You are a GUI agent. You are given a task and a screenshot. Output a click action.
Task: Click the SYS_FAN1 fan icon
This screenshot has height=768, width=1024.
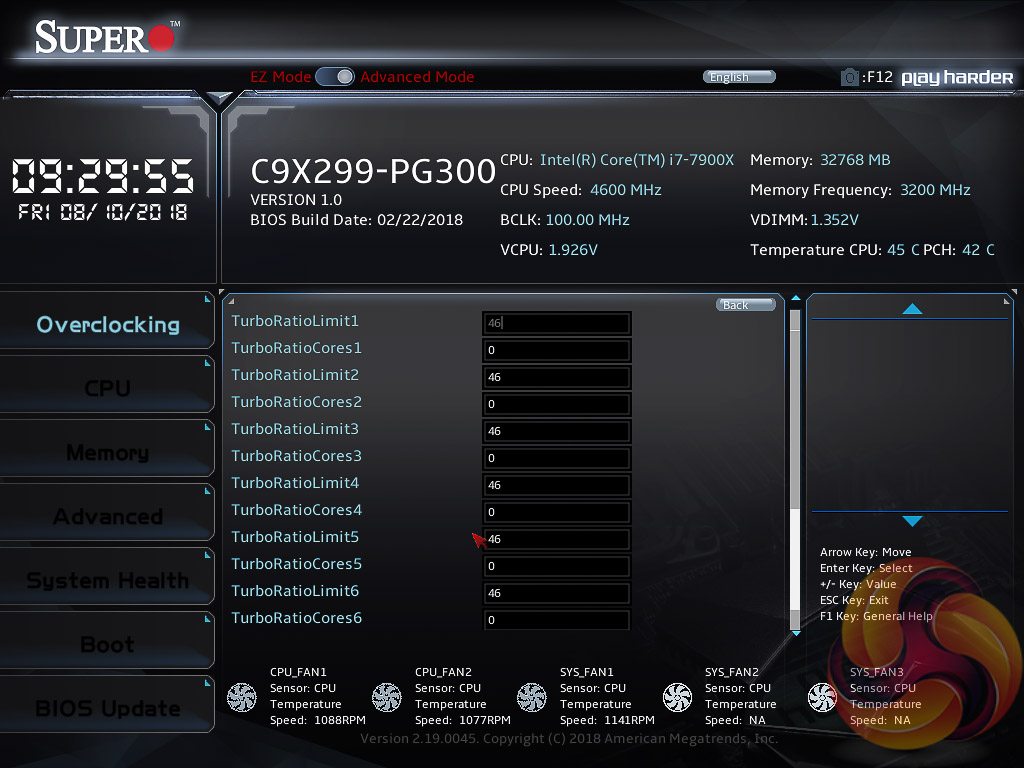(x=532, y=697)
